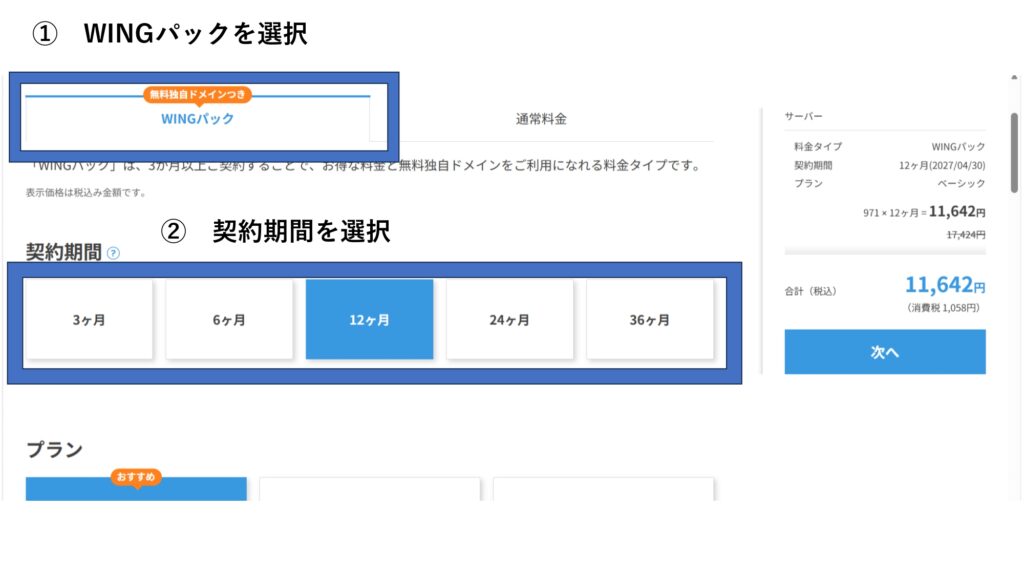Click the WINGパック value under 料金タイプ

click(958, 147)
